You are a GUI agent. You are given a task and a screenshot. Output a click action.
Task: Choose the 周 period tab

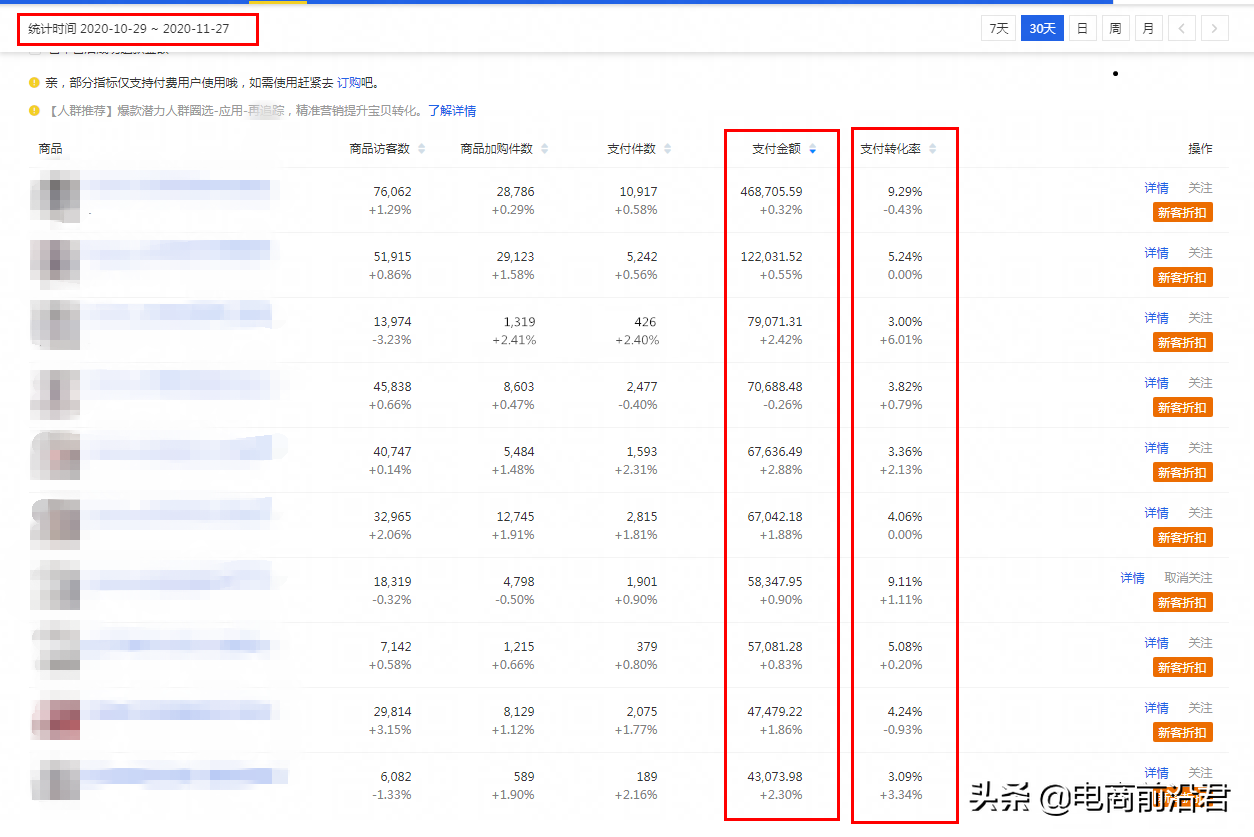pos(1114,28)
